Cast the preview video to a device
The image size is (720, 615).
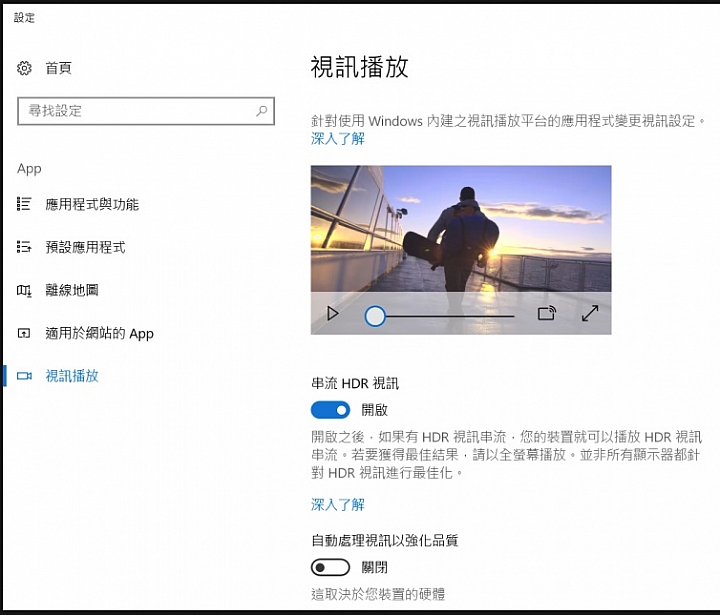point(546,313)
